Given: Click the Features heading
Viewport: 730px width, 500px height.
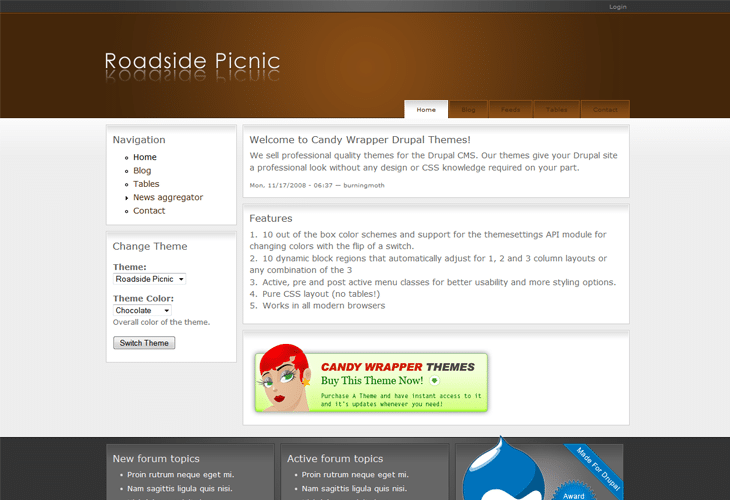Looking at the screenshot, I should 270,218.
